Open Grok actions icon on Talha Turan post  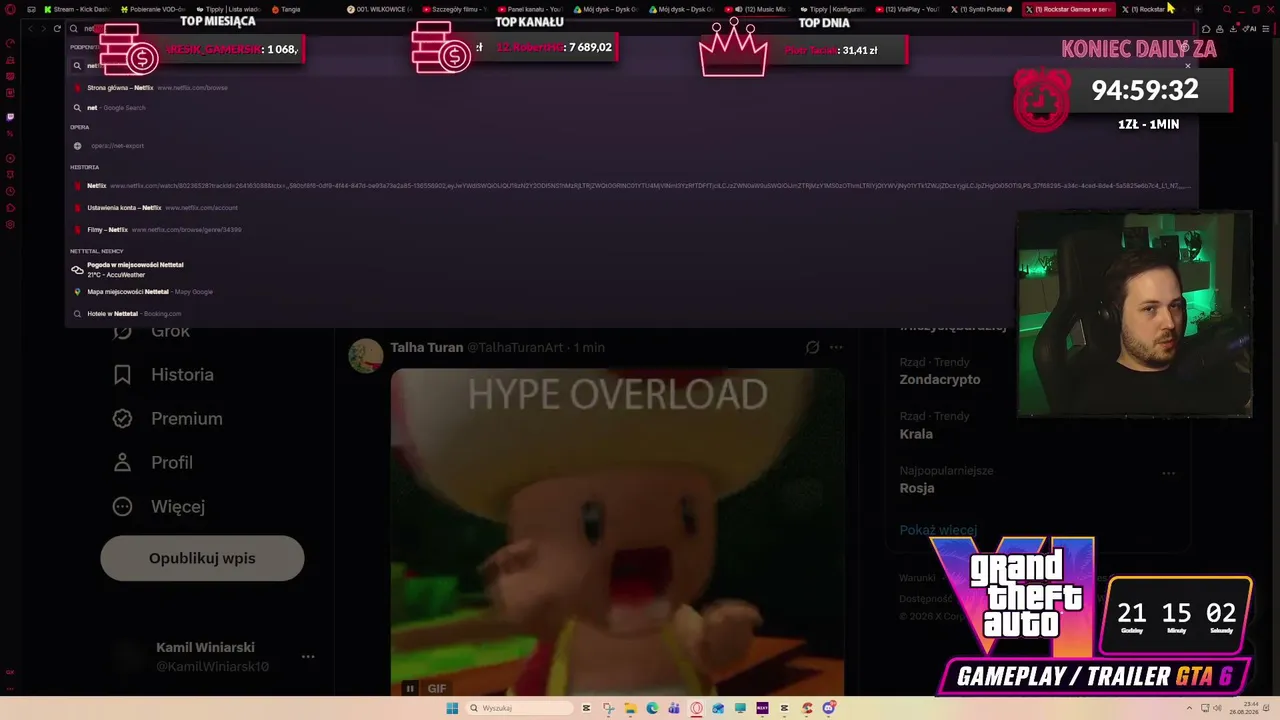(812, 347)
